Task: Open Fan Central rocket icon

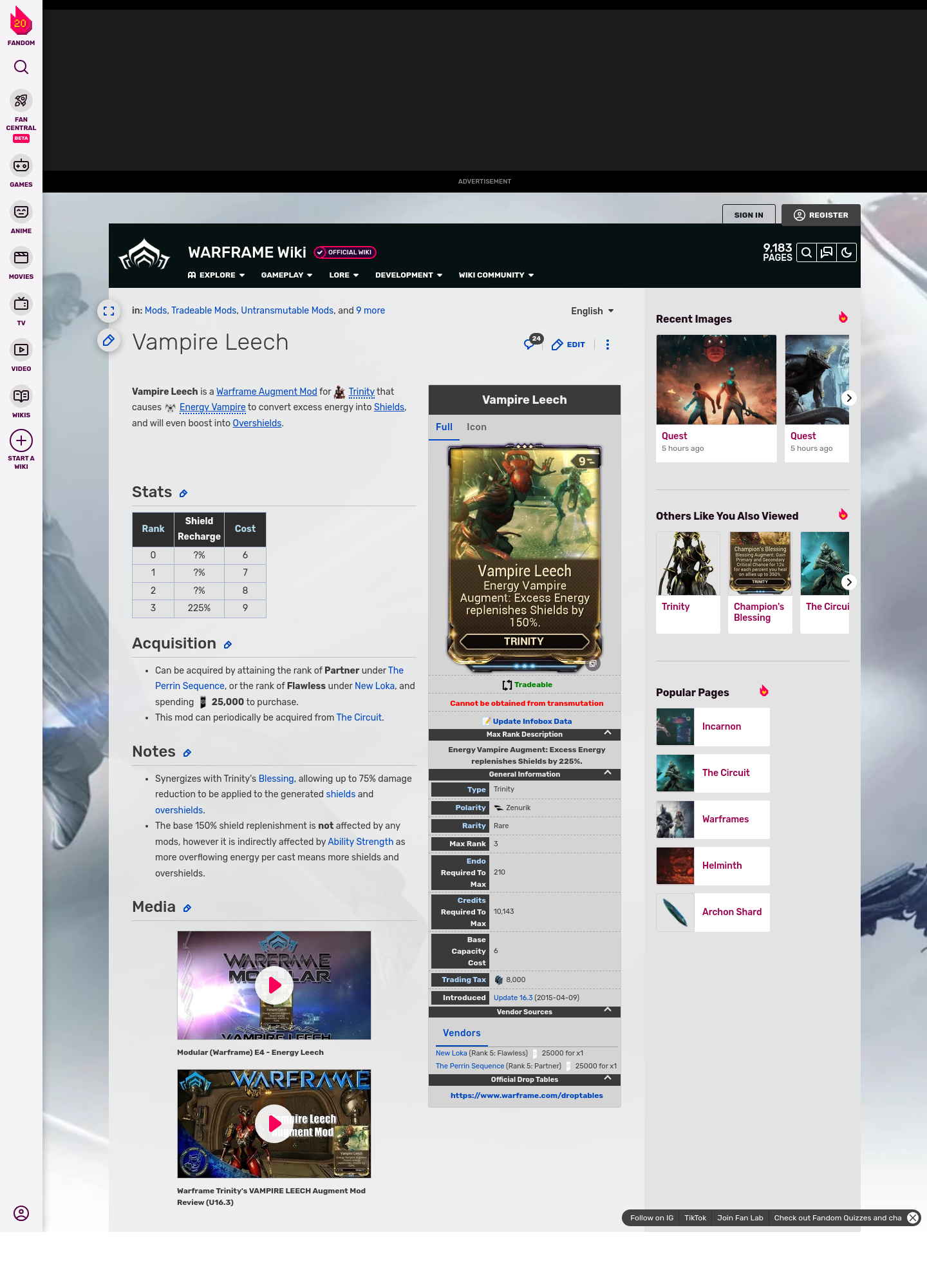Action: [x=21, y=101]
